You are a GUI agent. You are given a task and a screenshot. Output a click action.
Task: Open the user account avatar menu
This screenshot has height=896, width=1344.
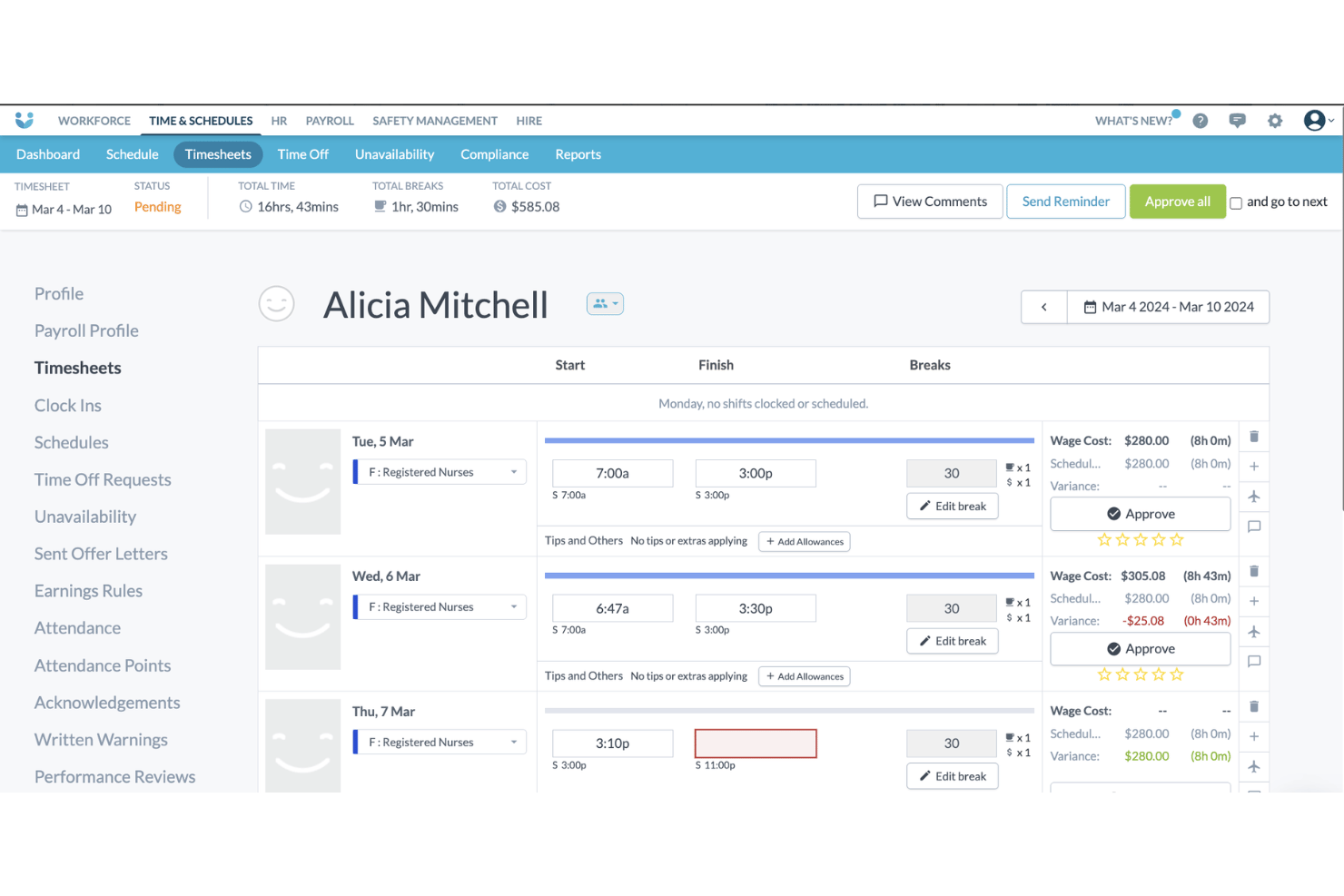[1319, 120]
